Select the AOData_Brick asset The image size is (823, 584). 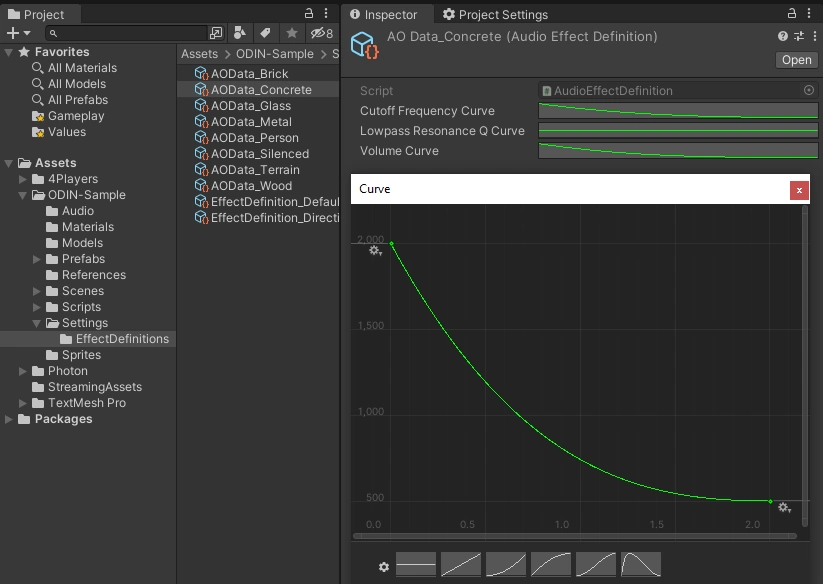249,74
